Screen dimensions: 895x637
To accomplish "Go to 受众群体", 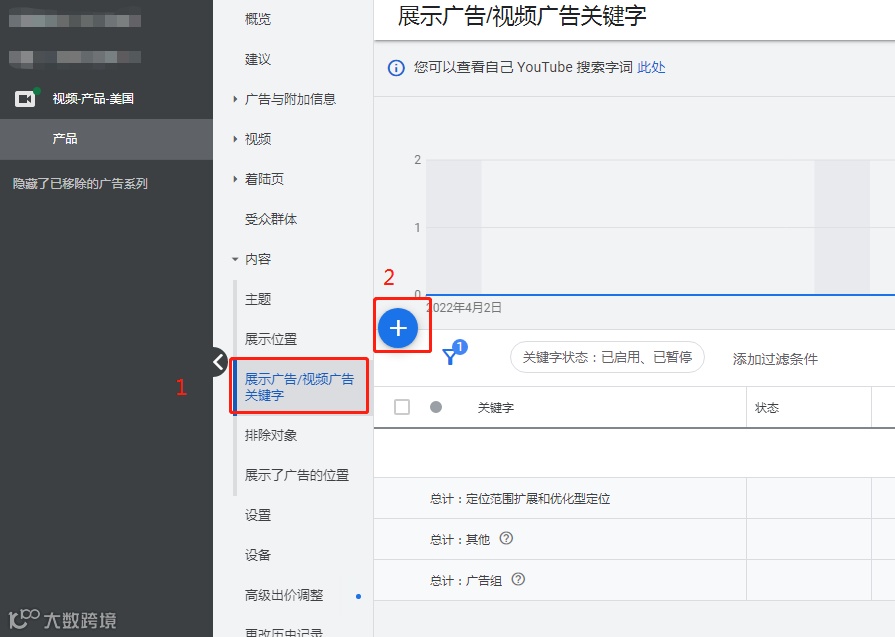I will (x=271, y=219).
